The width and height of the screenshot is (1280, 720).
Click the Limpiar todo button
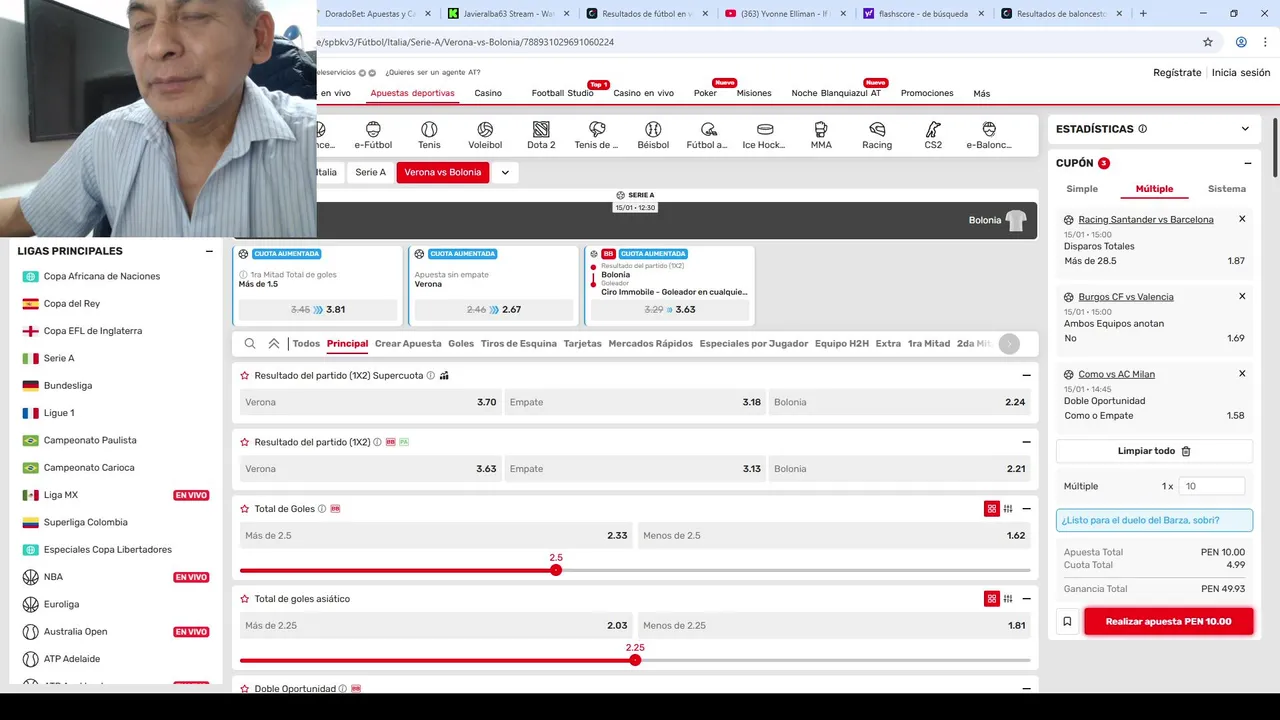(1154, 451)
